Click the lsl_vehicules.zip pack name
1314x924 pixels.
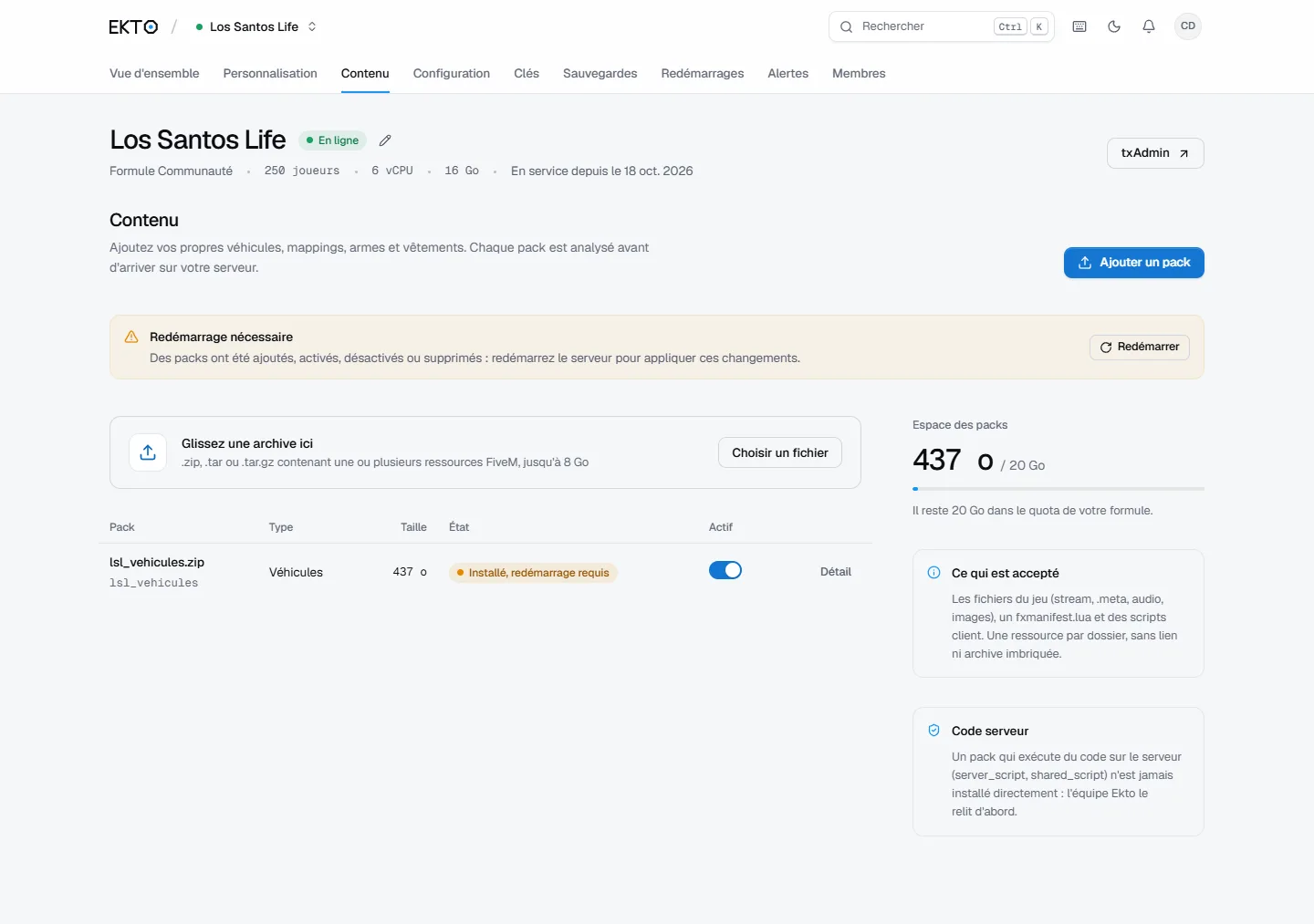pyautogui.click(x=157, y=563)
